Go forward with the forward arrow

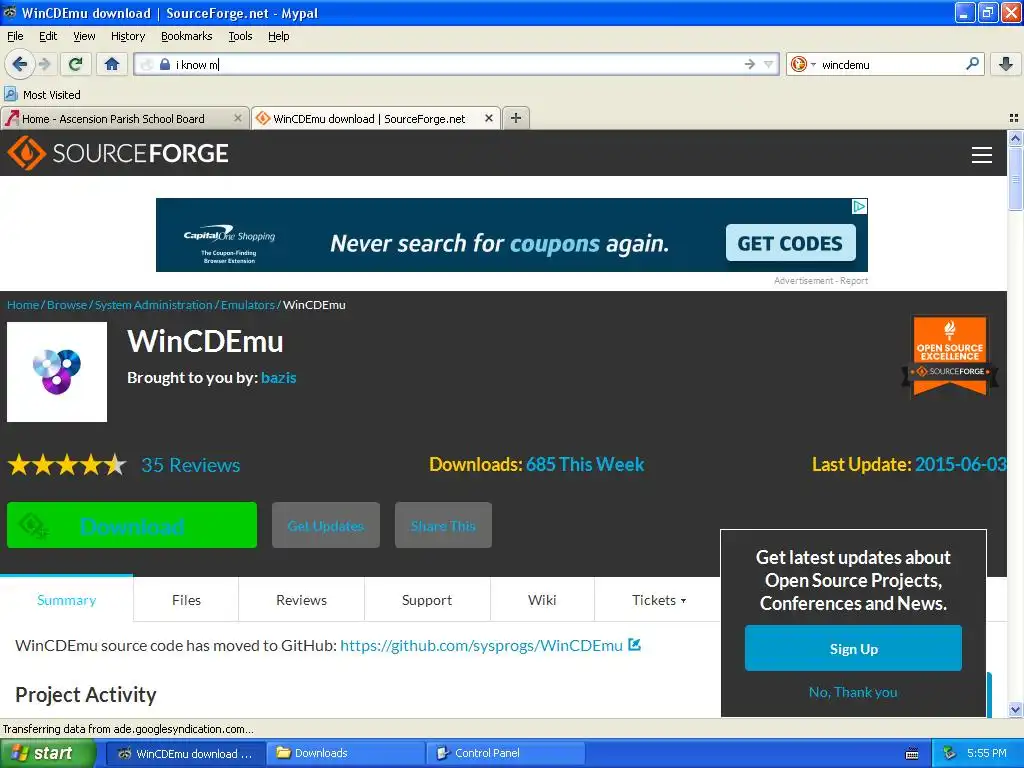44,64
